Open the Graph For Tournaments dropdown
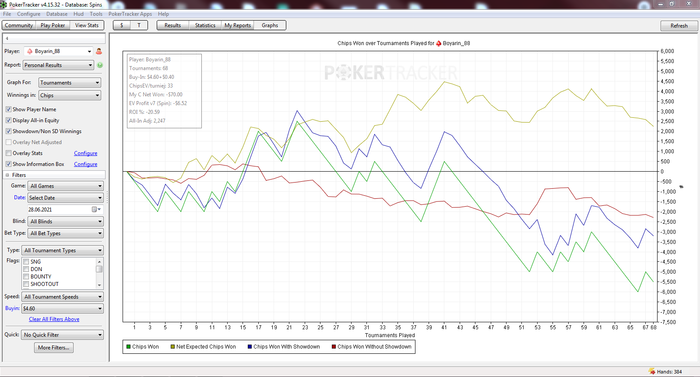This screenshot has width=700, height=377. [x=70, y=83]
